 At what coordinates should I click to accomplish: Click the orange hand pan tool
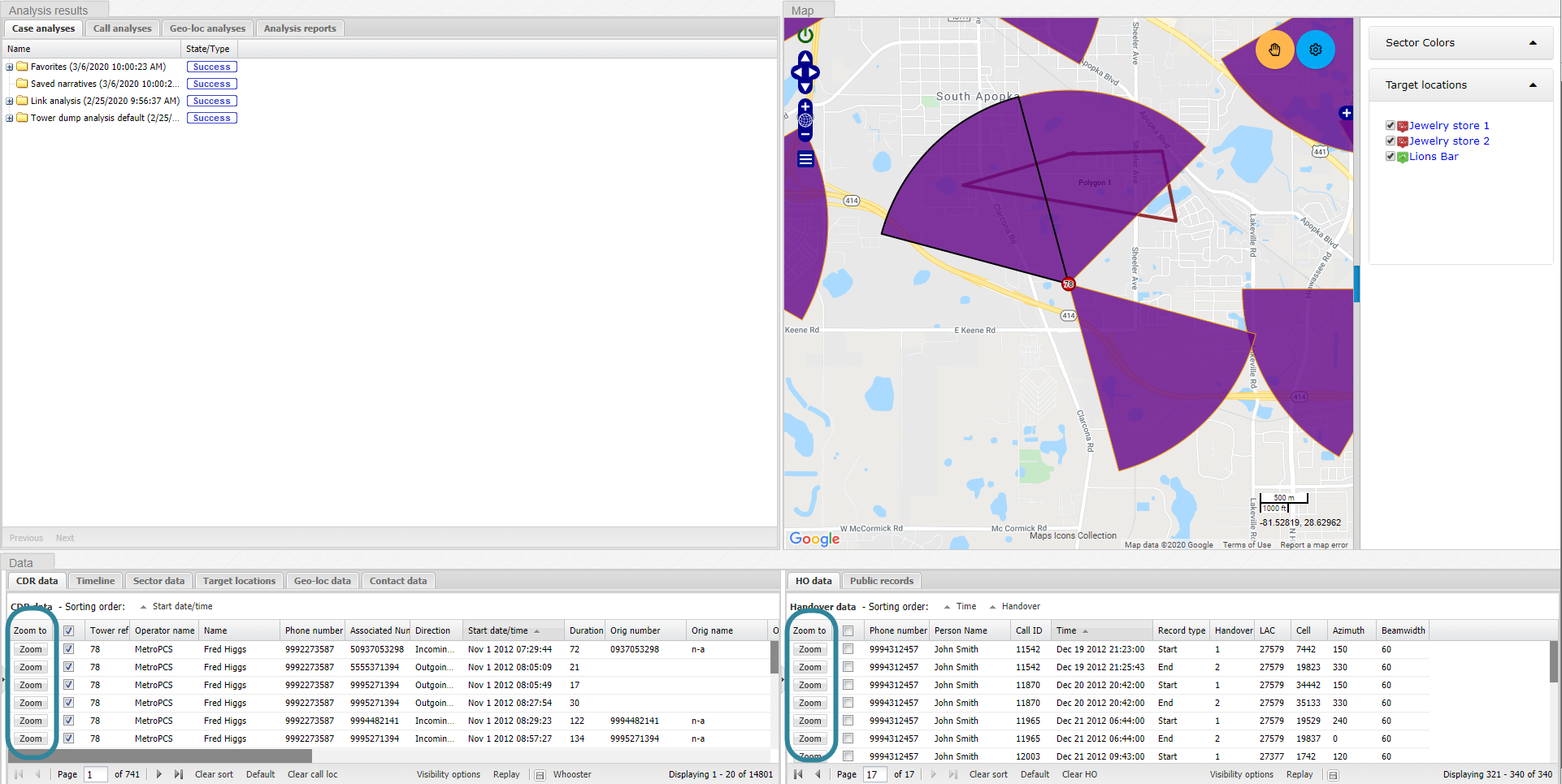tap(1274, 50)
